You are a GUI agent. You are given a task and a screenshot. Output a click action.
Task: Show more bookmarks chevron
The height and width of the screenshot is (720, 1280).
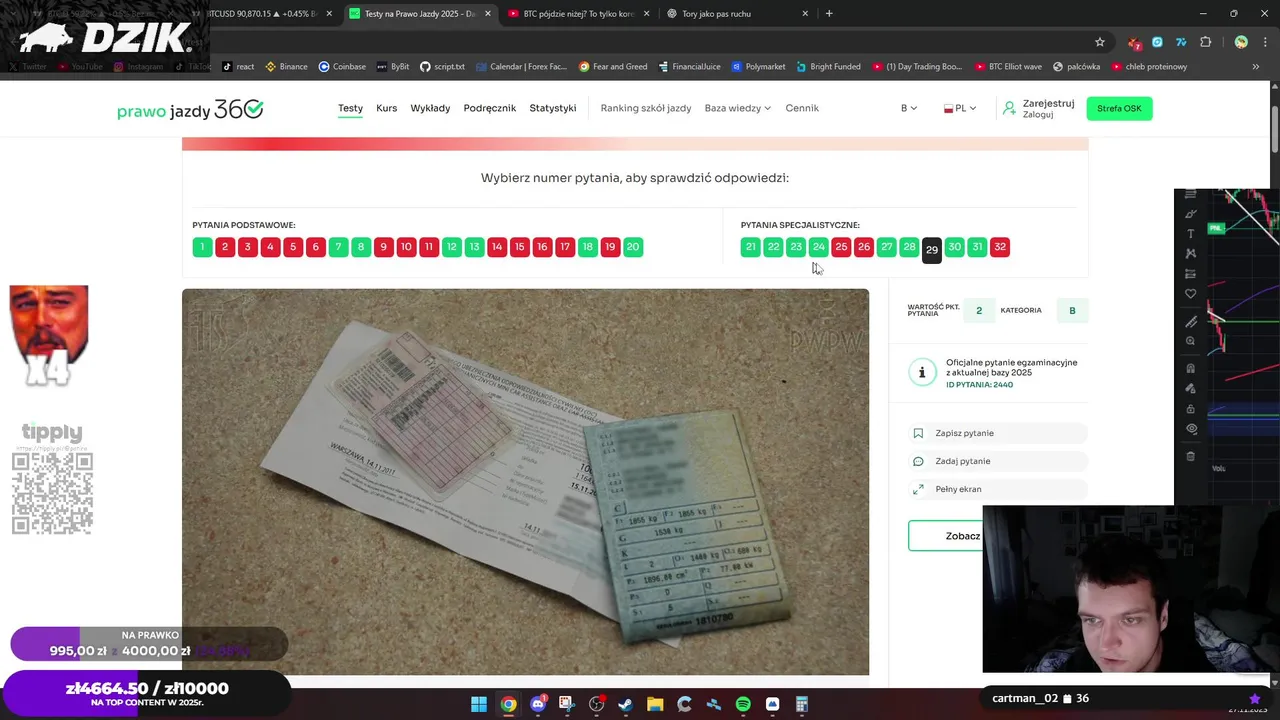point(1256,67)
